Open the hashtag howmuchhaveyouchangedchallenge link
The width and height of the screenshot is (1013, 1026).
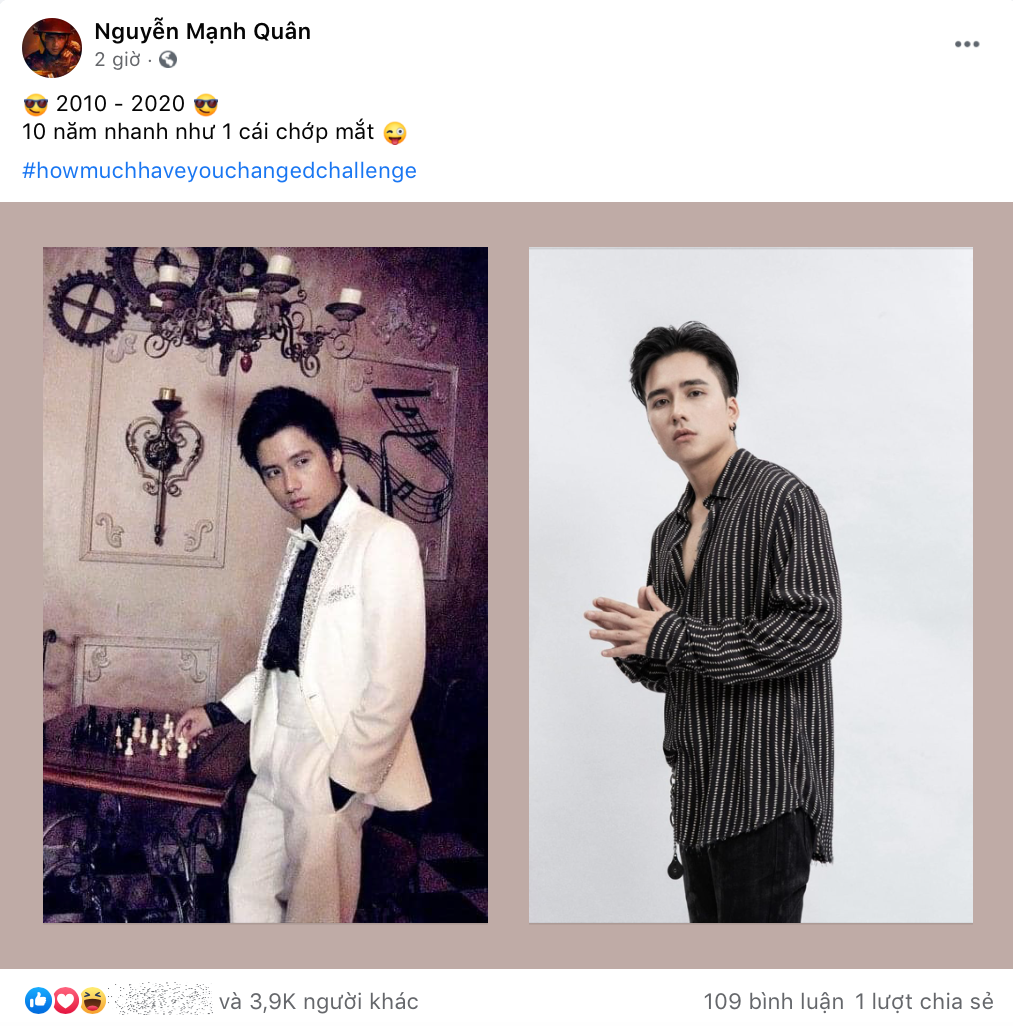click(x=220, y=170)
